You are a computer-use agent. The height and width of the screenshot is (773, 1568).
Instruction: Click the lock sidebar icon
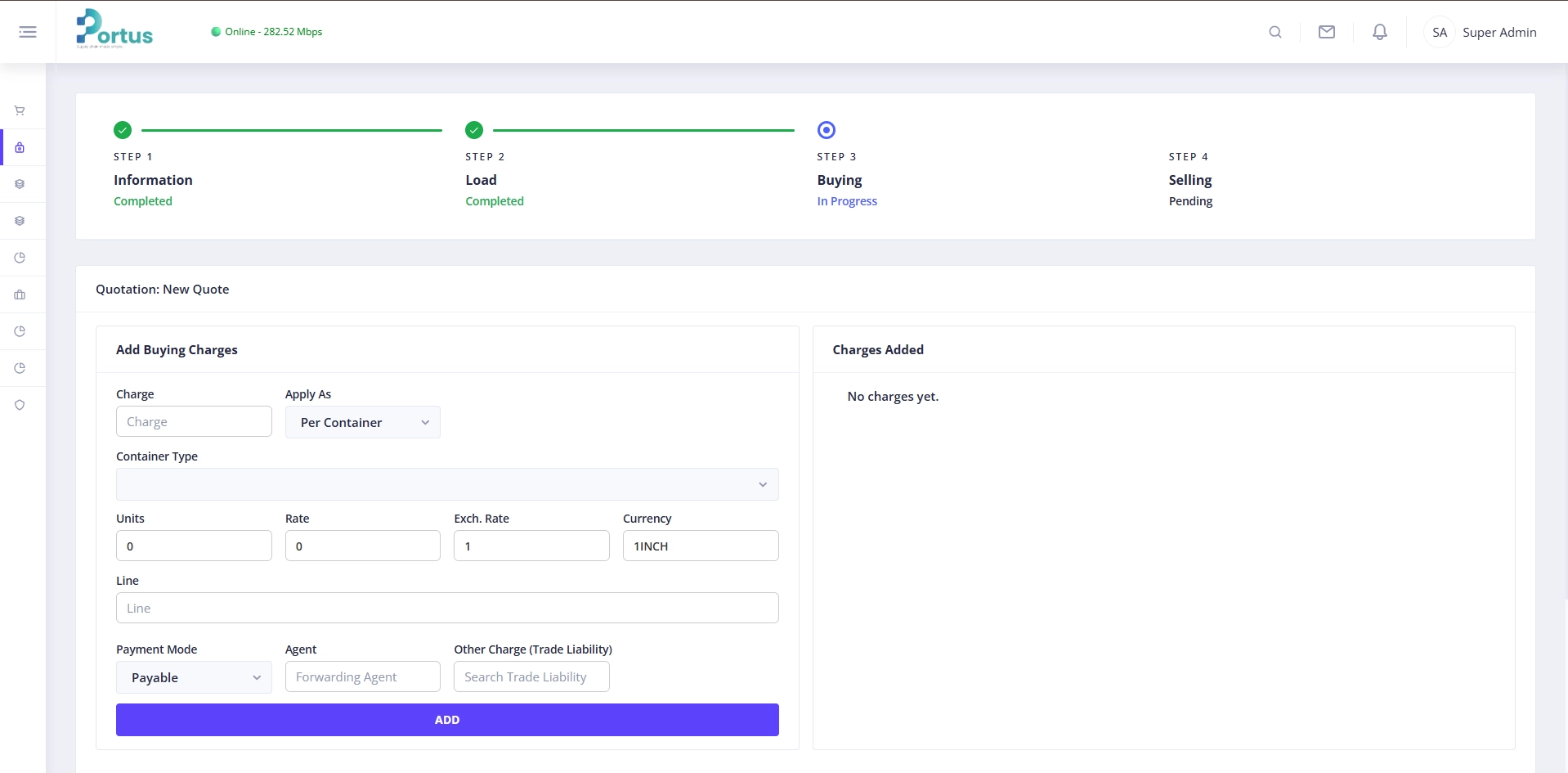pyautogui.click(x=20, y=147)
